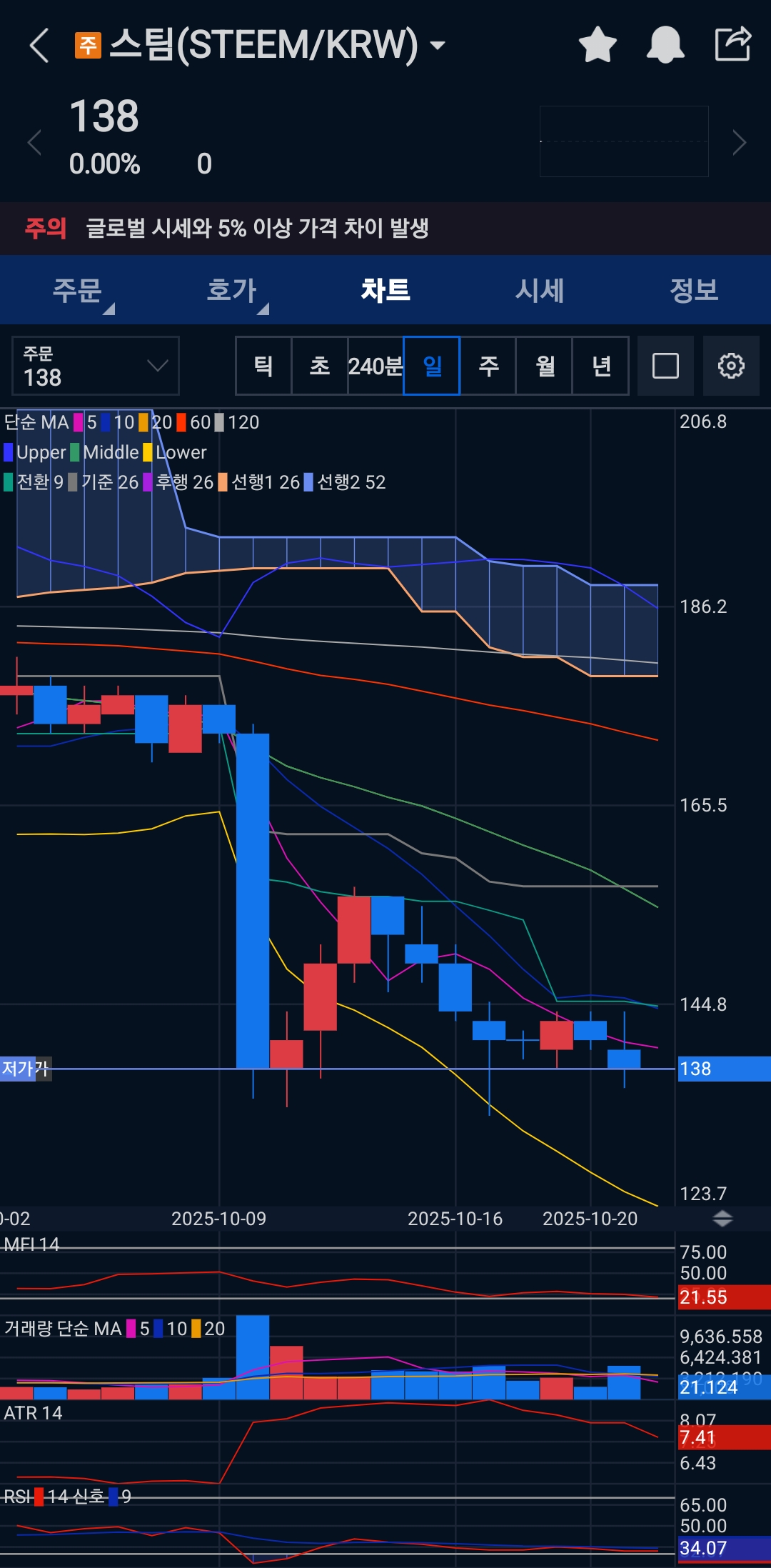Switch to the 호가 tab
The image size is (771, 1568).
coord(231,290)
